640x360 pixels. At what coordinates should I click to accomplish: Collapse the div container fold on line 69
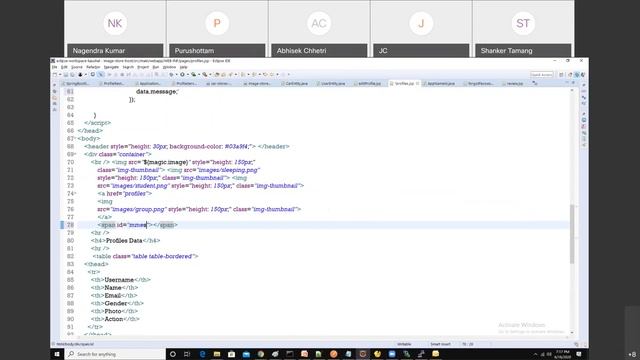[76, 154]
